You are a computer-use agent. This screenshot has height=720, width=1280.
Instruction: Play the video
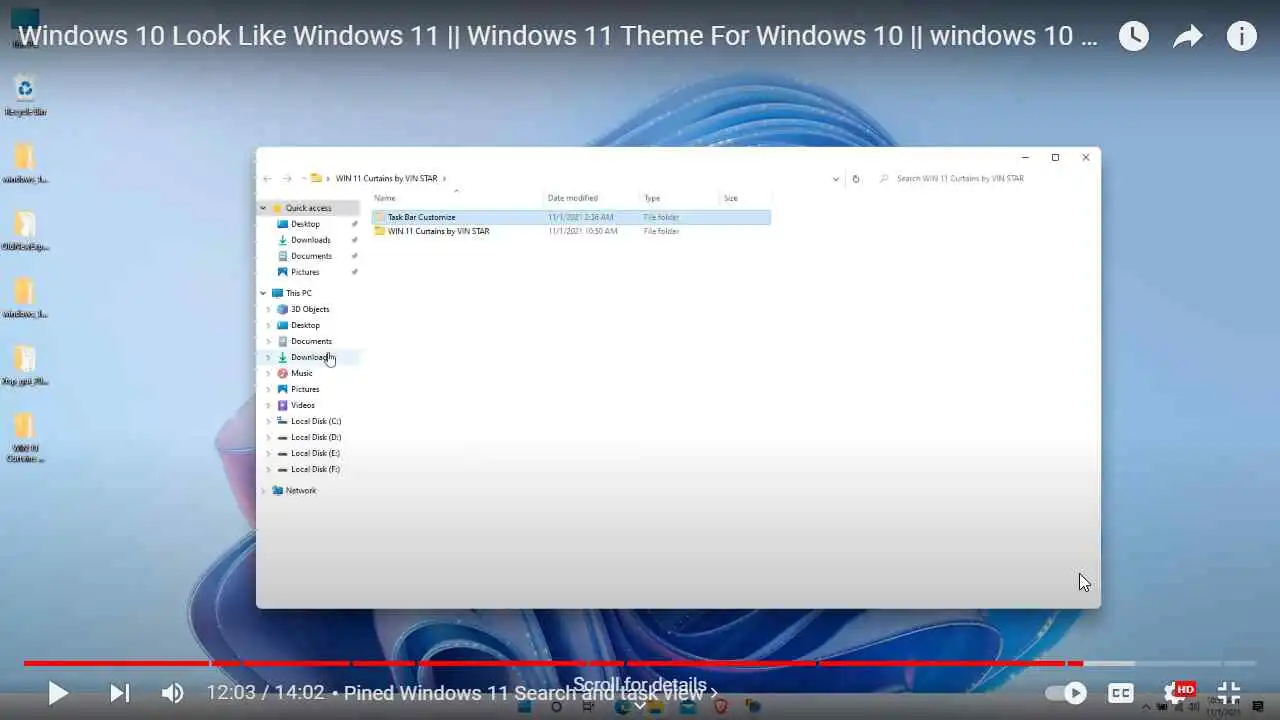coord(58,693)
